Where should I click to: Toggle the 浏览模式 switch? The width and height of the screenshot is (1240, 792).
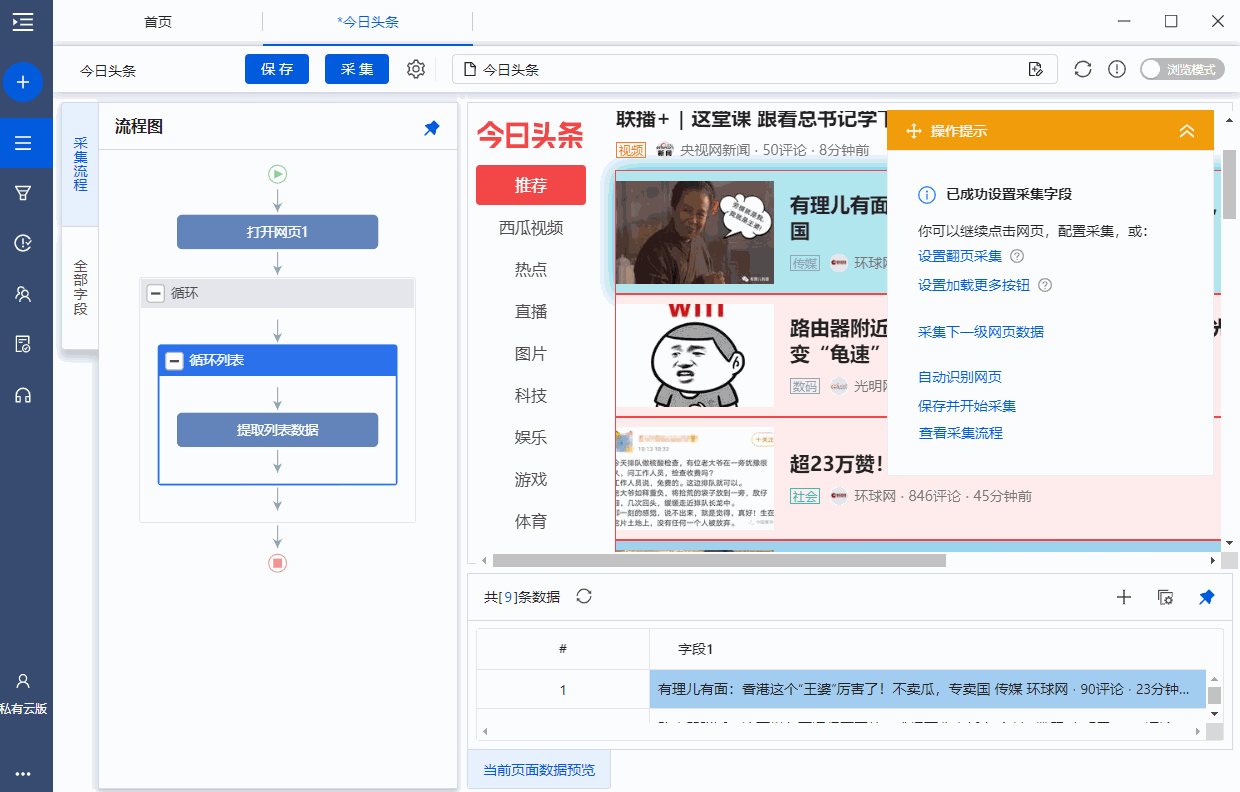tap(1182, 69)
